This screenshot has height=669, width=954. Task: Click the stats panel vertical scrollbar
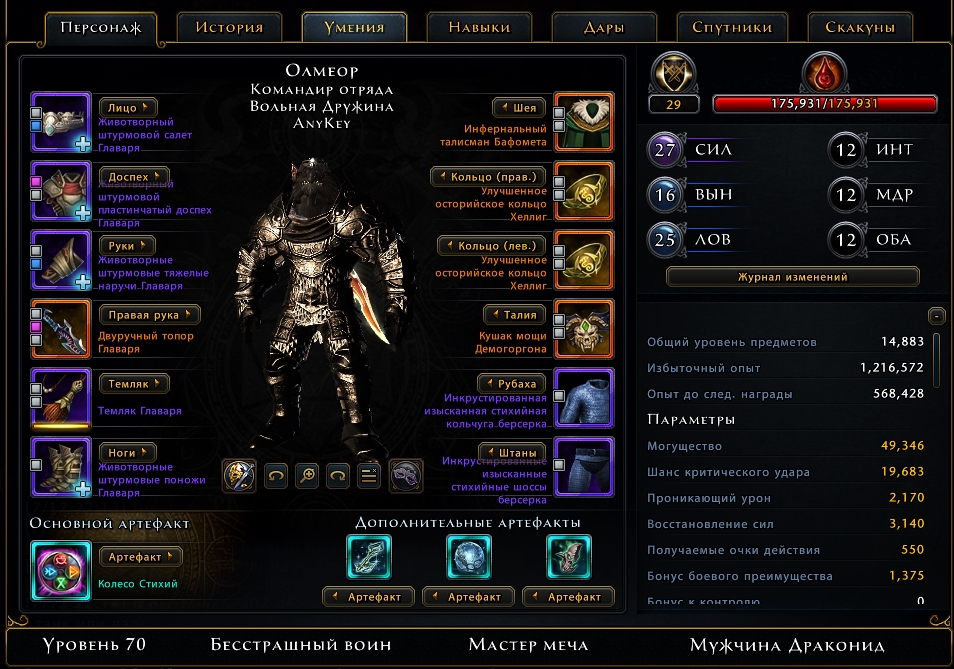pos(936,359)
